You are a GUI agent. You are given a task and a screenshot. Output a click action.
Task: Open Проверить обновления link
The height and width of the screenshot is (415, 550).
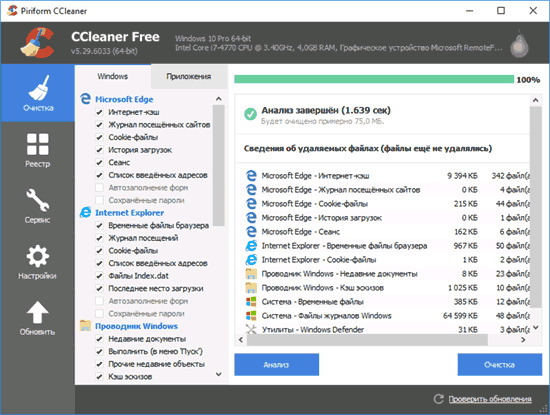pyautogui.click(x=490, y=399)
